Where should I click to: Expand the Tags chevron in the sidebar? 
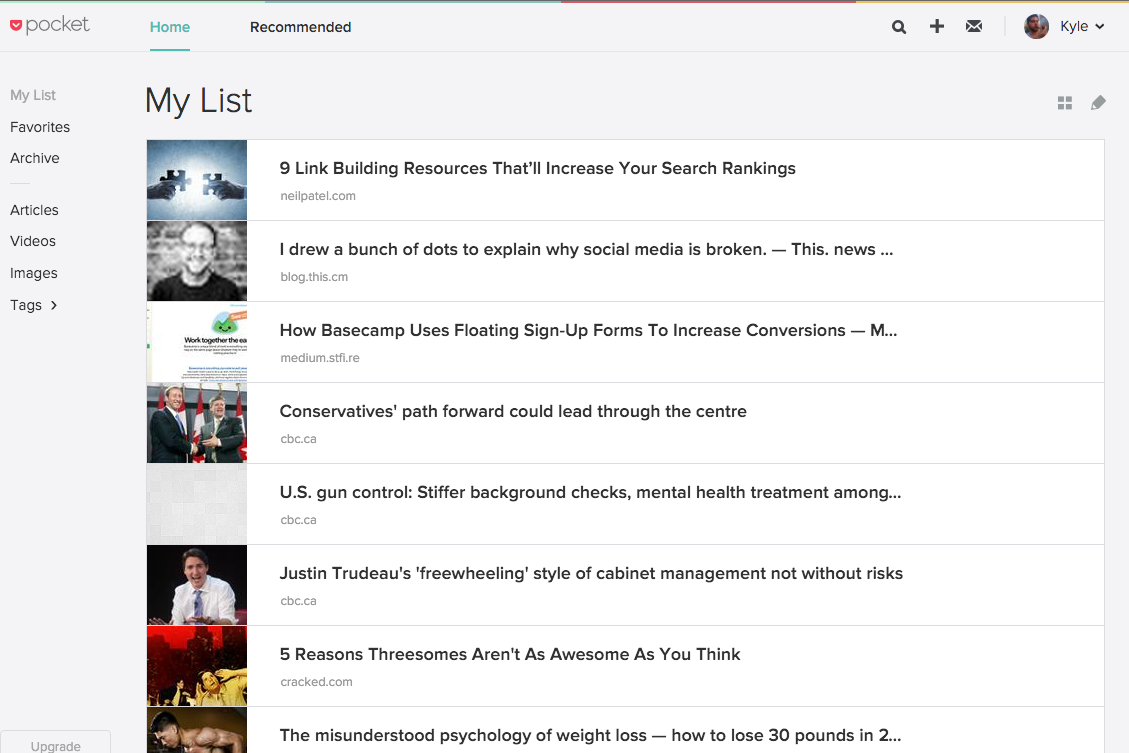pyautogui.click(x=54, y=305)
